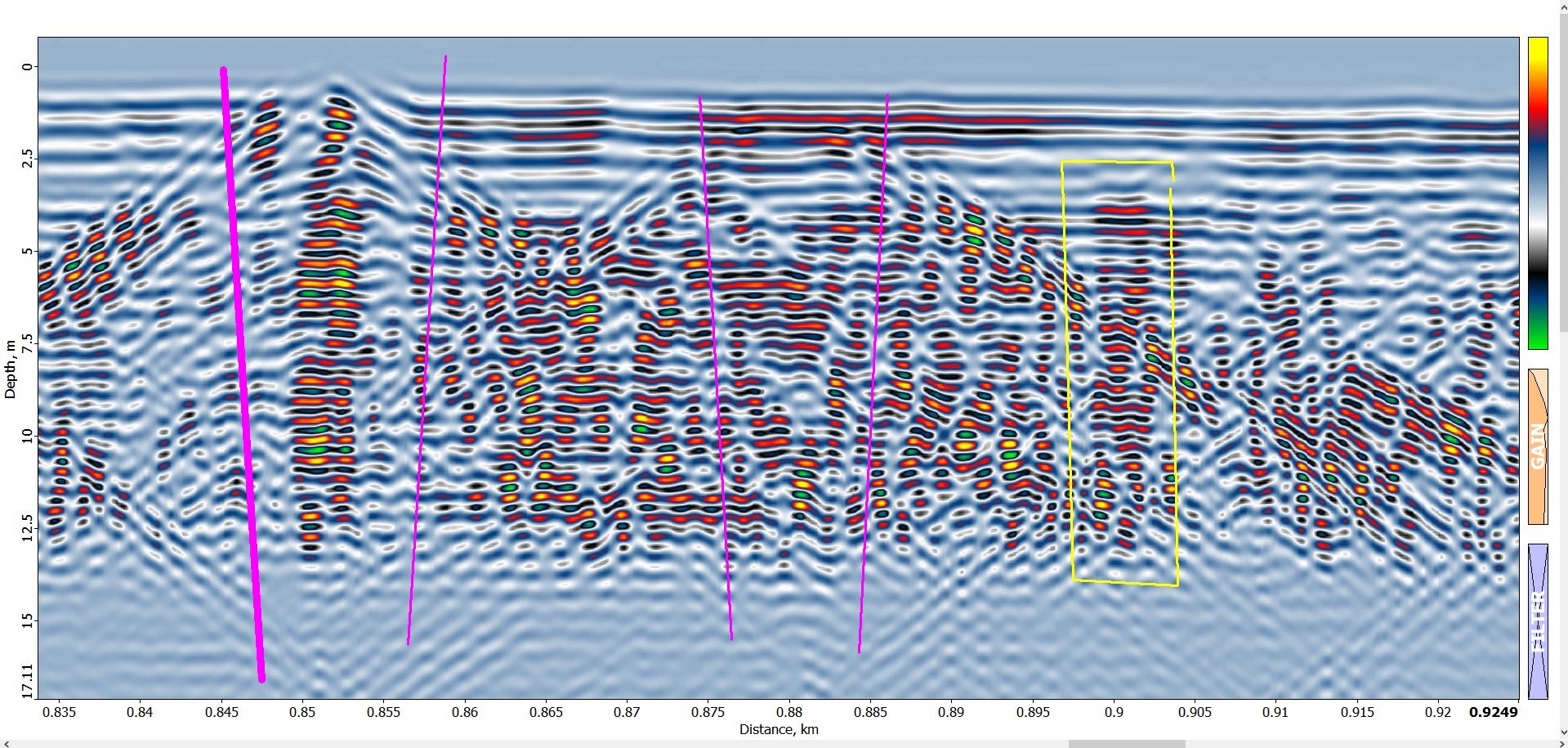This screenshot has height=748, width=1568.
Task: Open the GAIN control panel
Action: click(1538, 446)
